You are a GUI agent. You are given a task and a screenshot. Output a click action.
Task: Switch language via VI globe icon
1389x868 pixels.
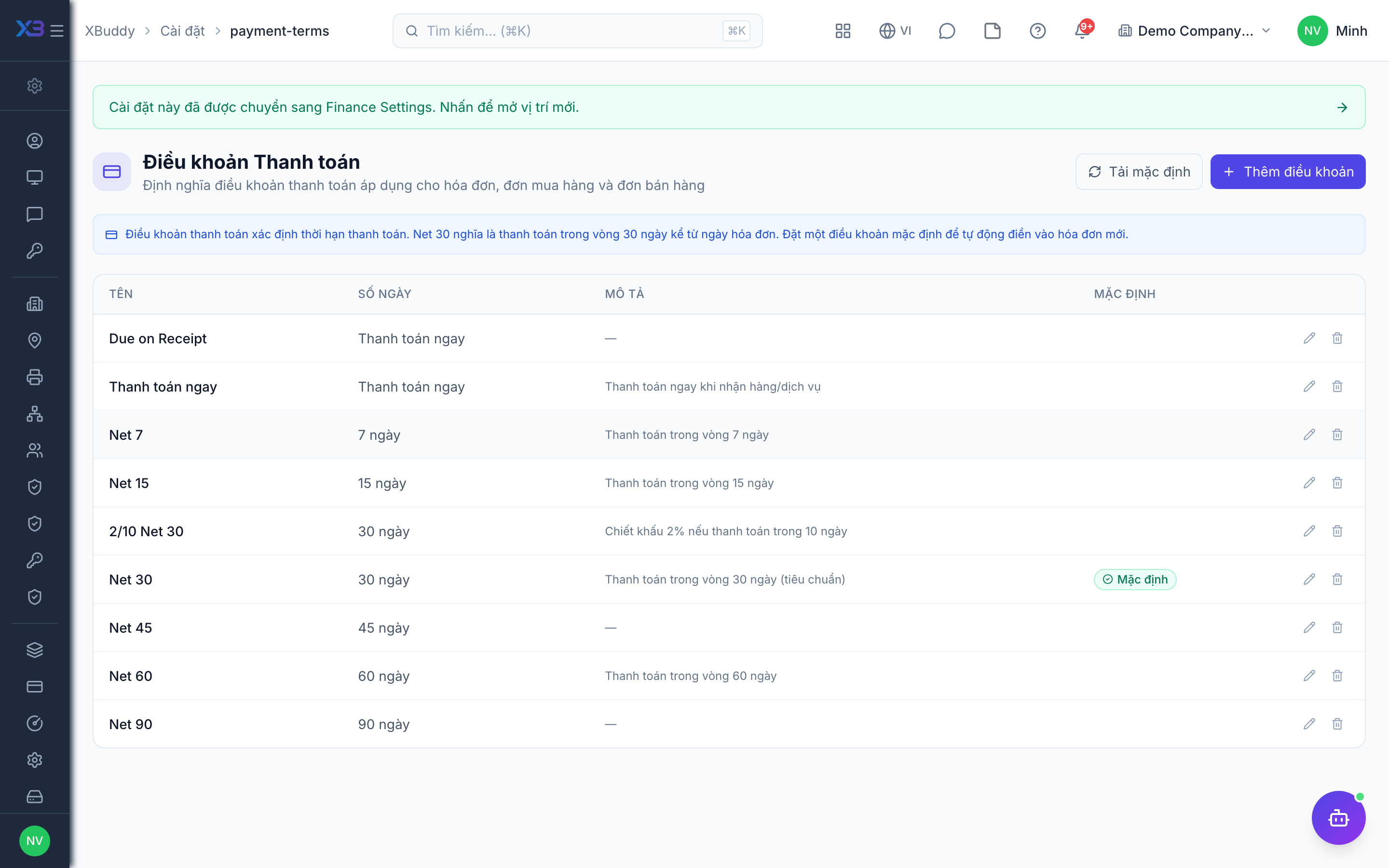coord(895,30)
